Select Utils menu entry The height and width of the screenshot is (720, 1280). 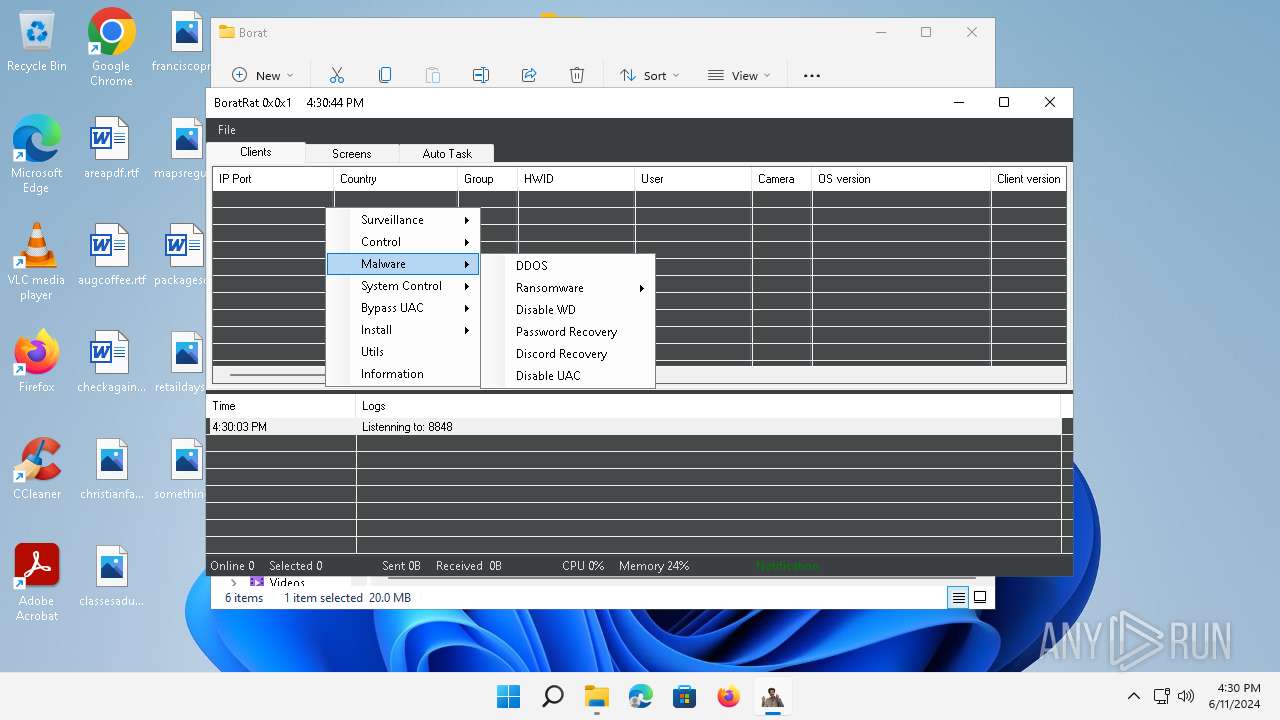click(x=403, y=352)
